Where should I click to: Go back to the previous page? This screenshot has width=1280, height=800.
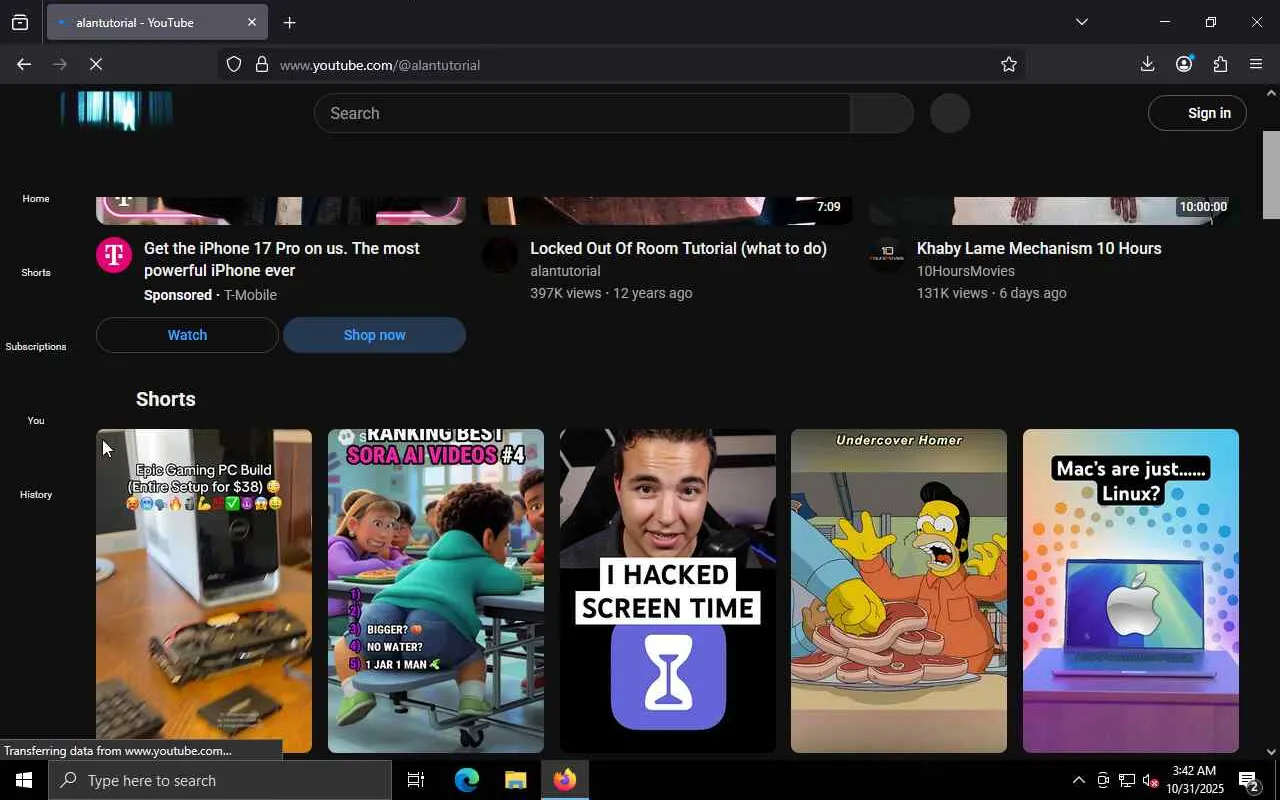pos(23,64)
